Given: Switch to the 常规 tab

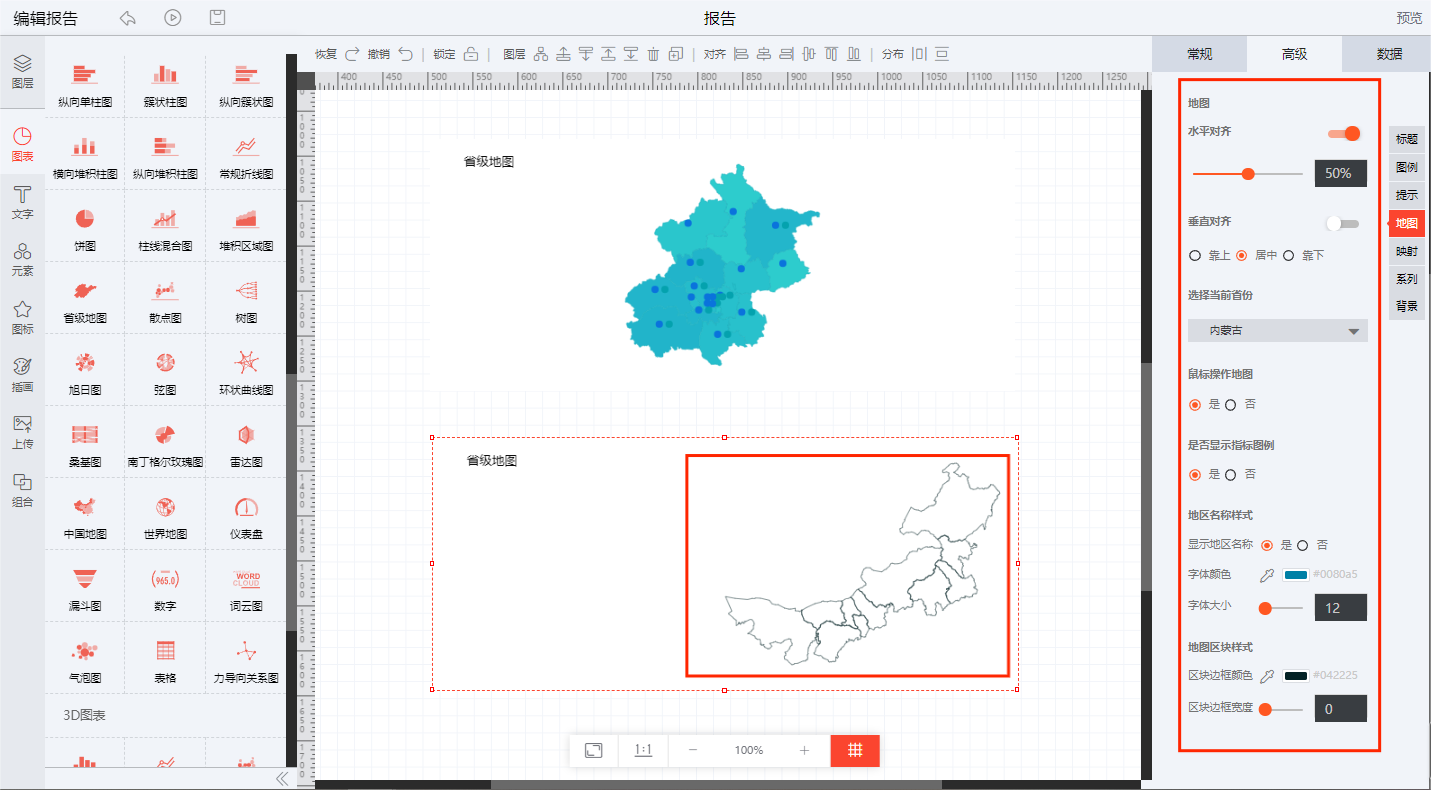Looking at the screenshot, I should click(1199, 54).
